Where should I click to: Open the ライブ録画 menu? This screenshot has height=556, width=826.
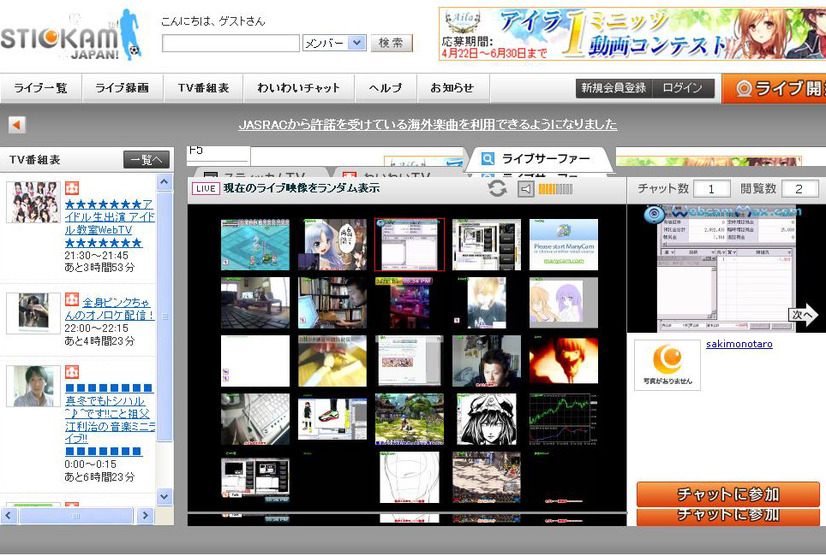122,88
